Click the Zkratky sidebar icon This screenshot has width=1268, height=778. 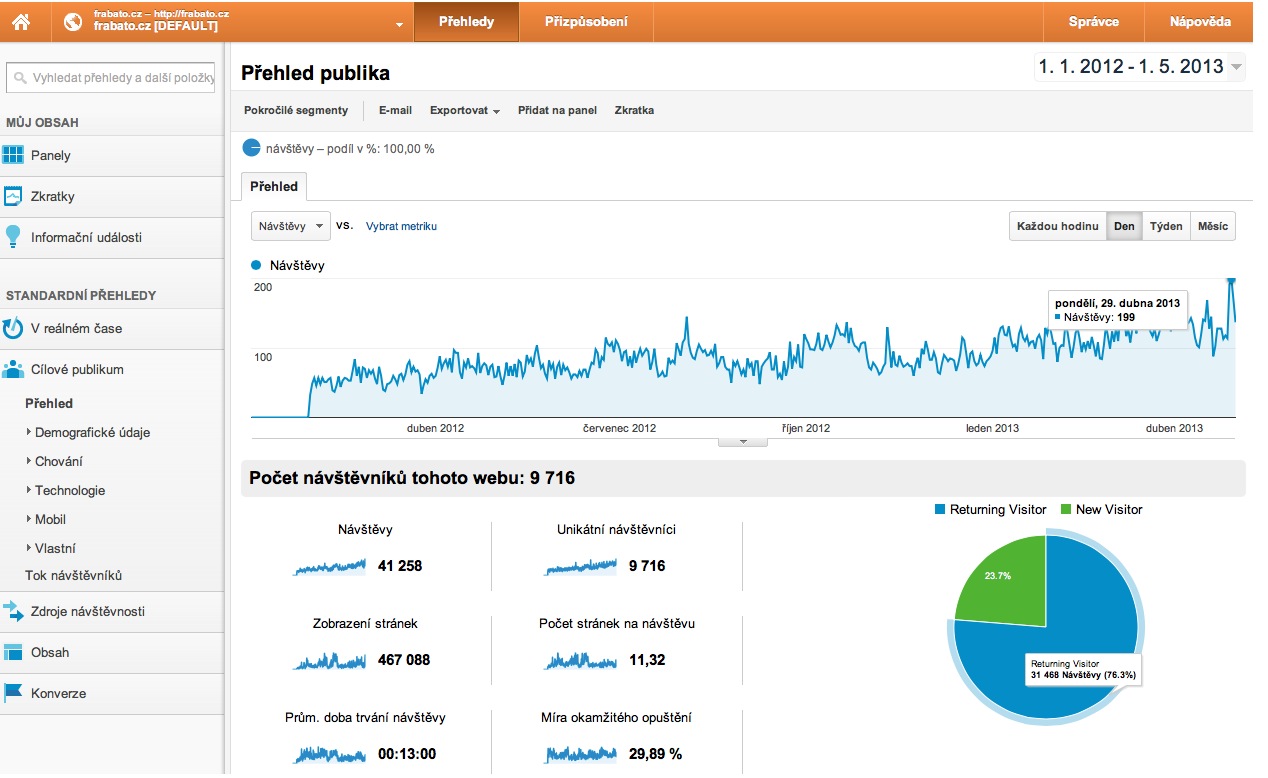pos(13,196)
